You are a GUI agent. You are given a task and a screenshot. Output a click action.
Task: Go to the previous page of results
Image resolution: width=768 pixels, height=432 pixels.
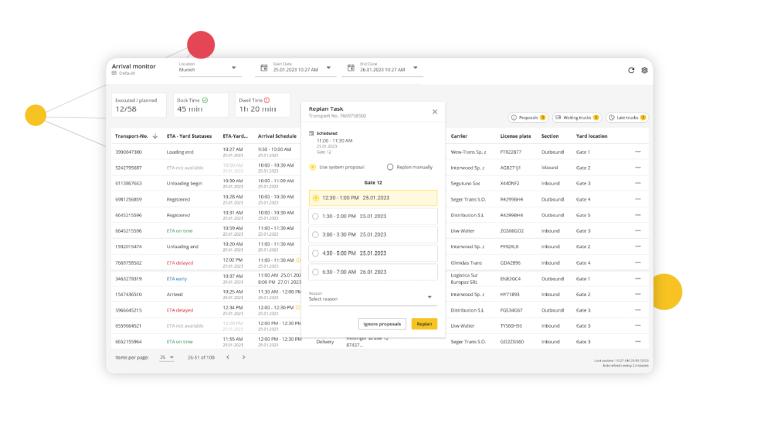(x=227, y=356)
